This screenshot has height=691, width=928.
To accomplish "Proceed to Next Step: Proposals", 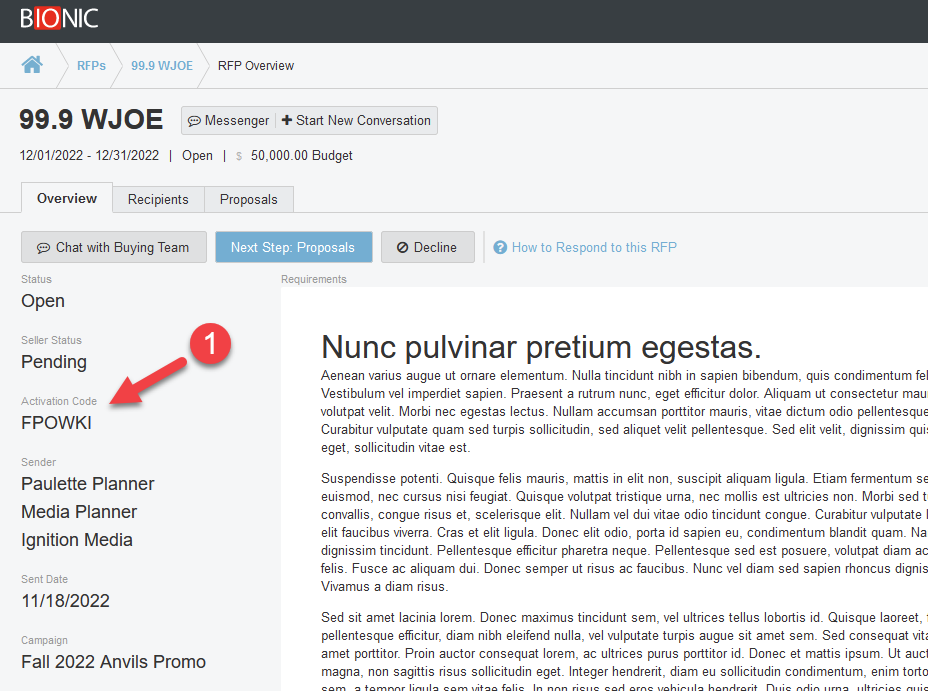I will pyautogui.click(x=293, y=247).
